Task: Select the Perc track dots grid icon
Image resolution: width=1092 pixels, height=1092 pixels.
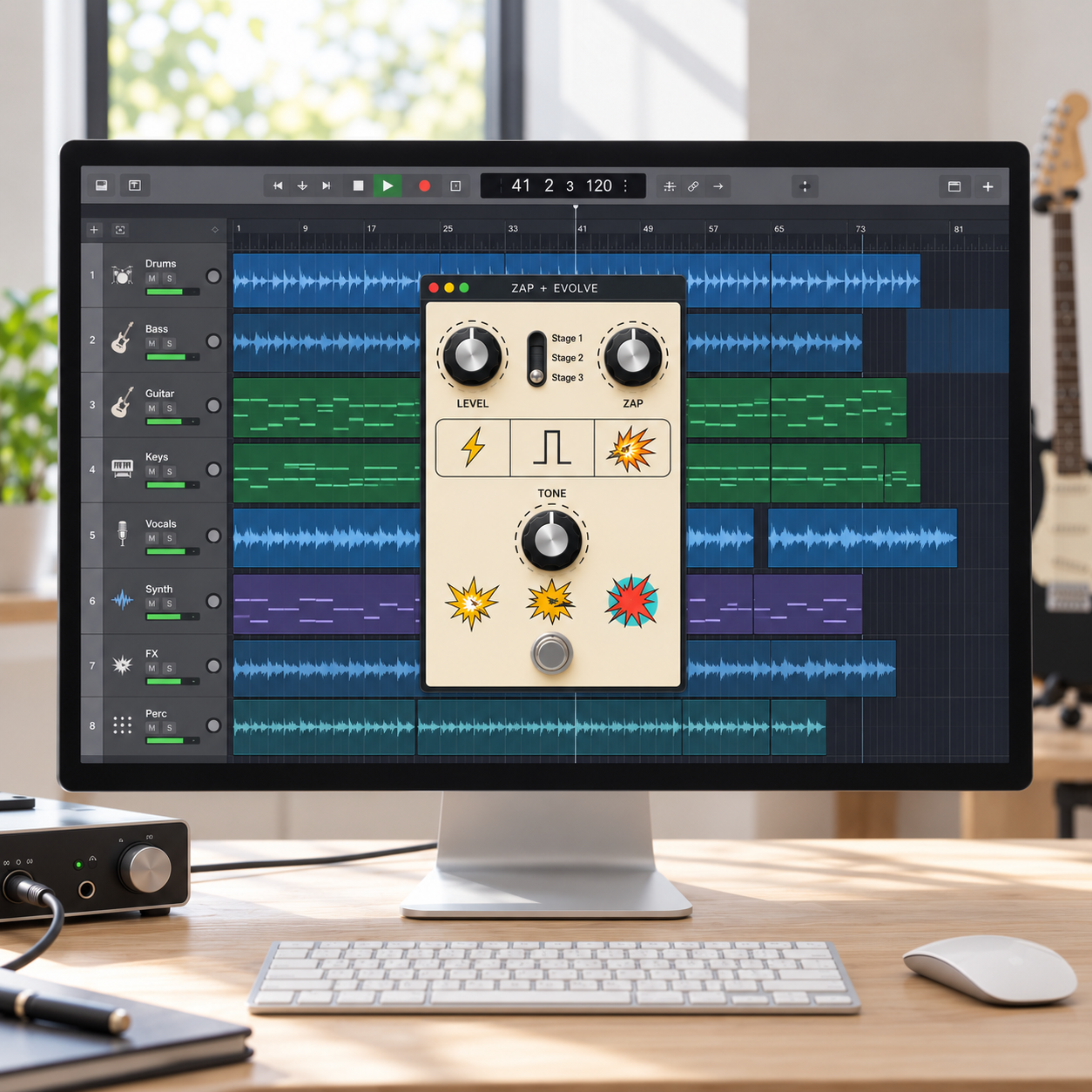Action: (x=122, y=725)
